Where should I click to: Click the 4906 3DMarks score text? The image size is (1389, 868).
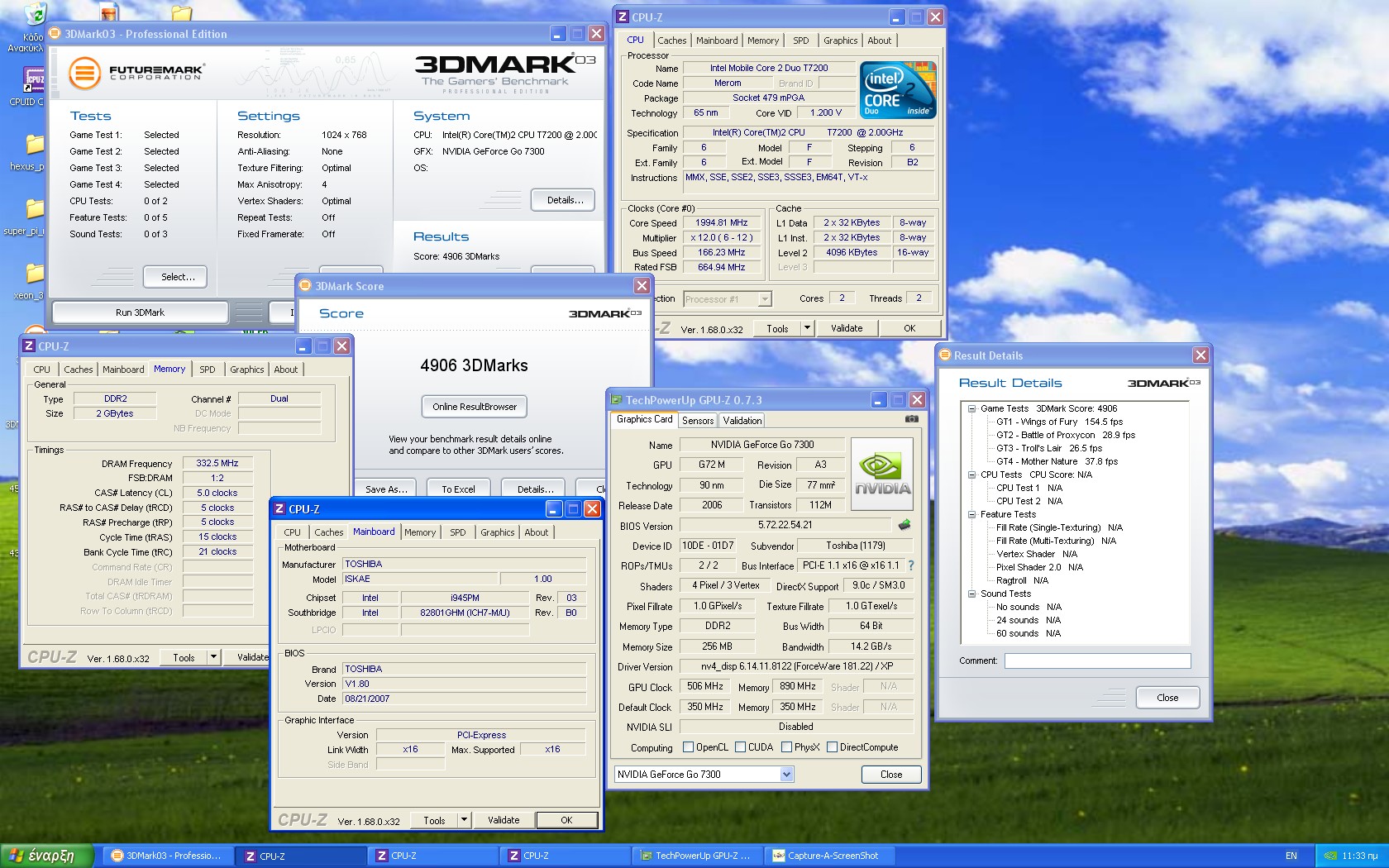tap(474, 365)
